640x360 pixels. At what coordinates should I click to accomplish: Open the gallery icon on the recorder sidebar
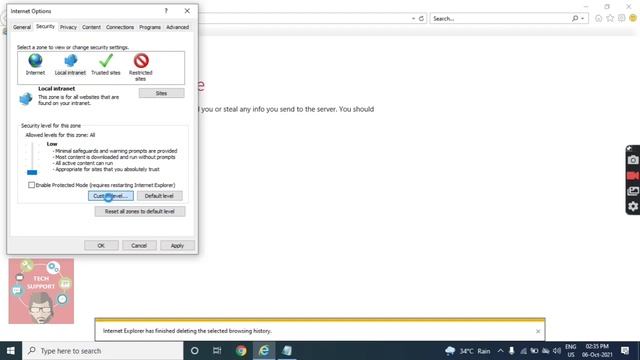(633, 191)
